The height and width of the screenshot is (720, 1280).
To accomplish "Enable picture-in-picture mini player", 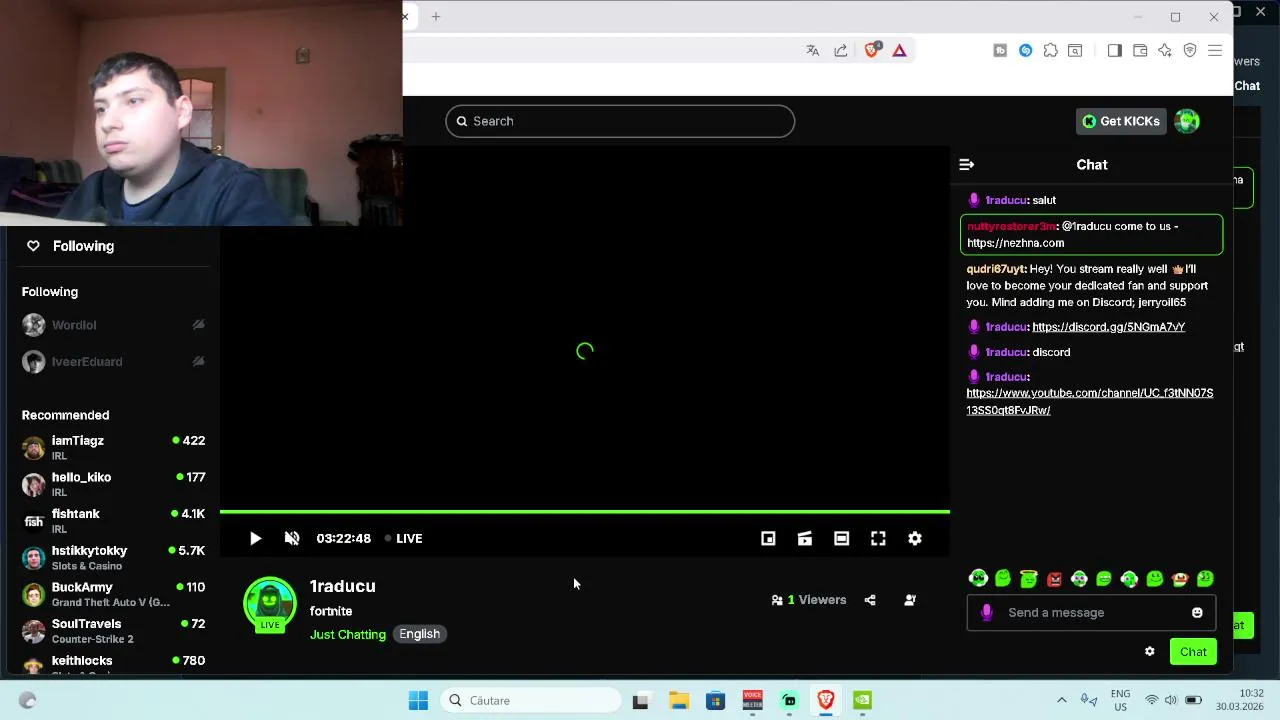I will pyautogui.click(x=768, y=538).
